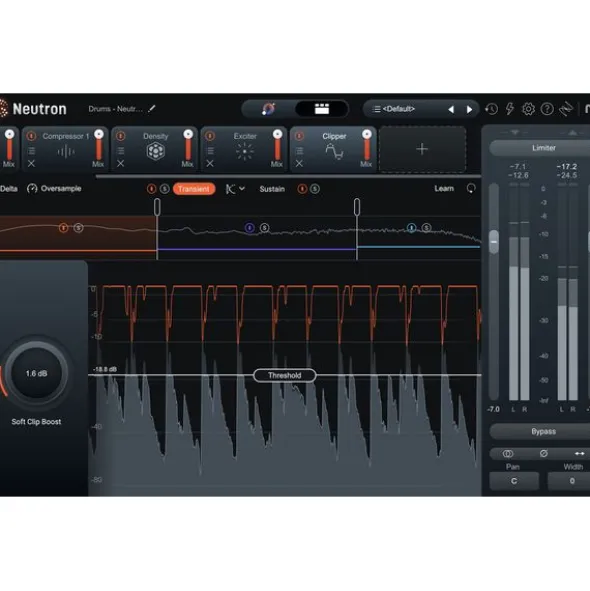Screen dimensions: 590x591
Task: Switch to the detailed modules view
Action: 322,109
